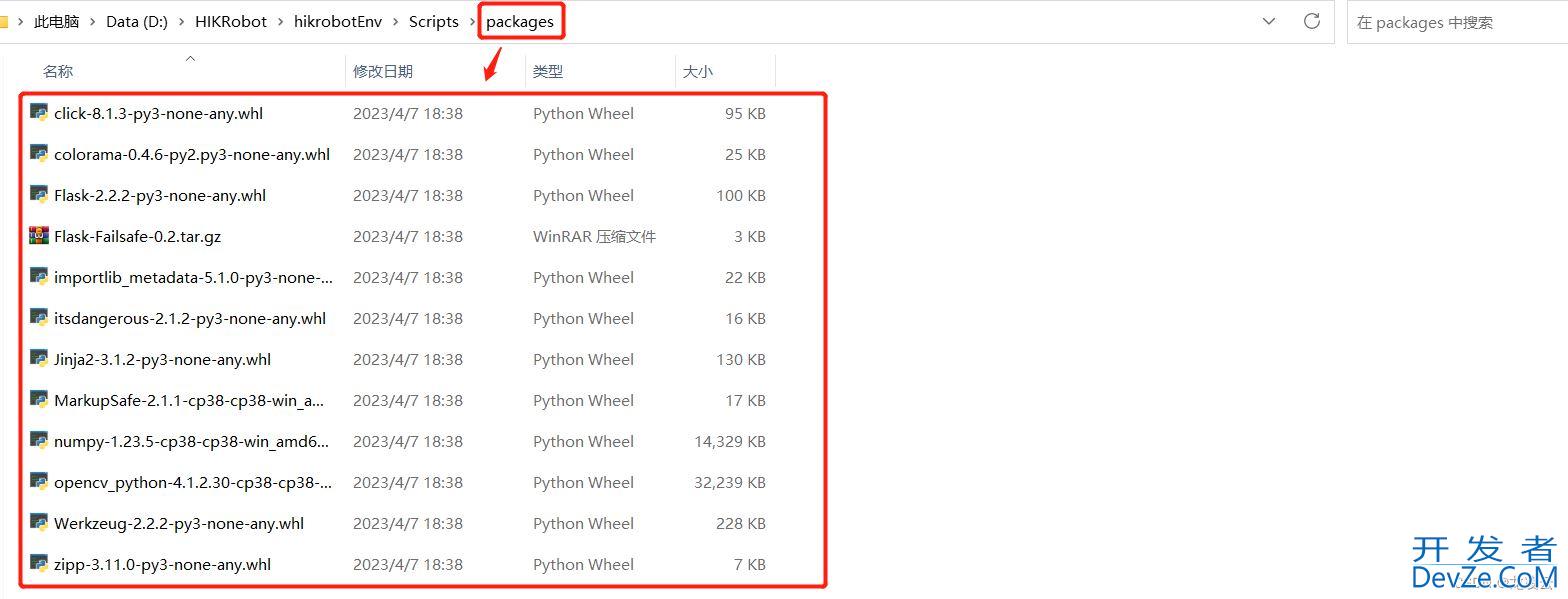Expand the chevron after Data (D:) in path
This screenshot has height=599, width=1568.
(182, 22)
